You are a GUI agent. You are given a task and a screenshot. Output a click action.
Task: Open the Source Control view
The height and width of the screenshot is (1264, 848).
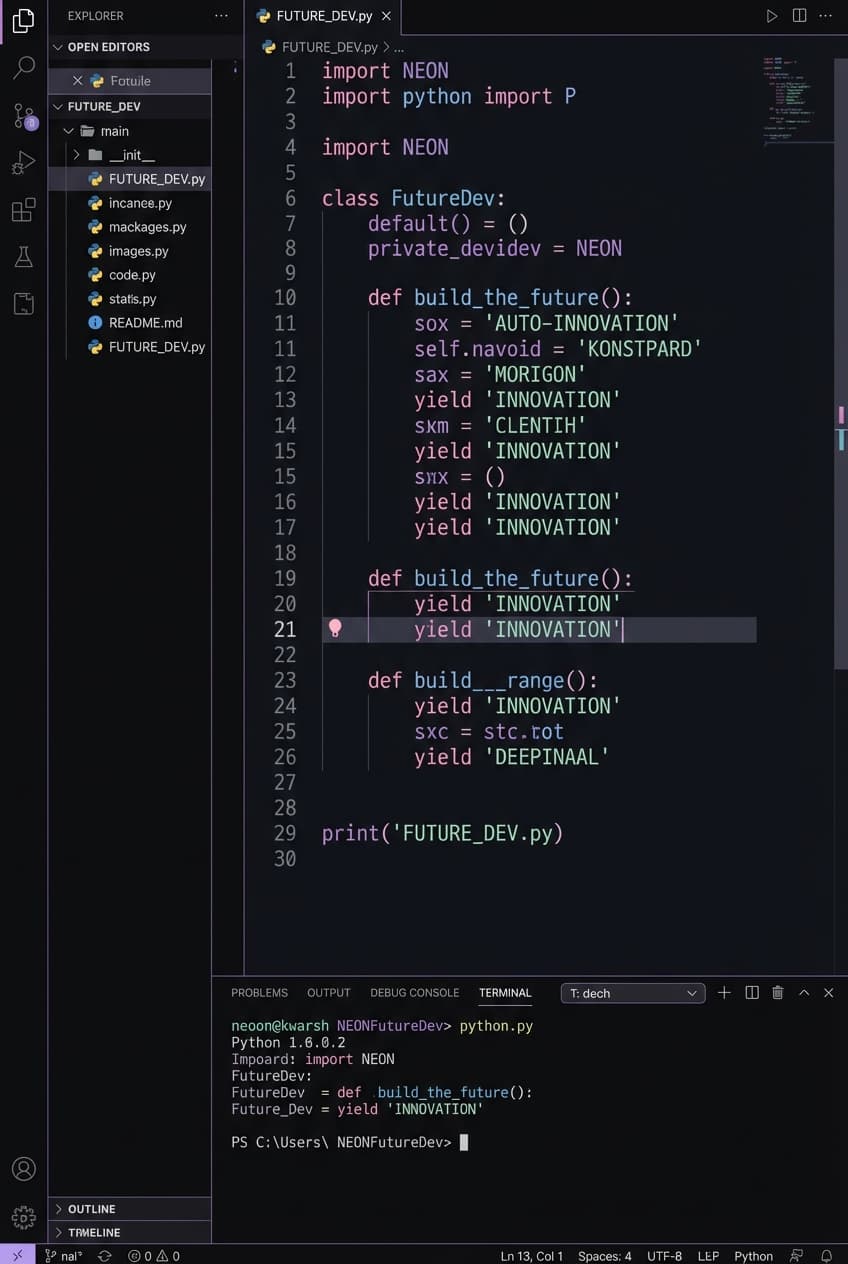[x=22, y=114]
